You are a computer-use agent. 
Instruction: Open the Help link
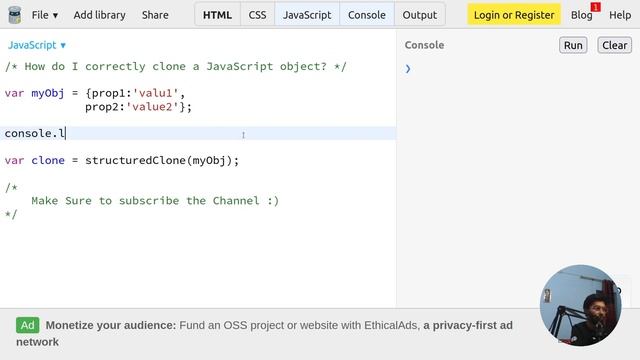point(620,15)
